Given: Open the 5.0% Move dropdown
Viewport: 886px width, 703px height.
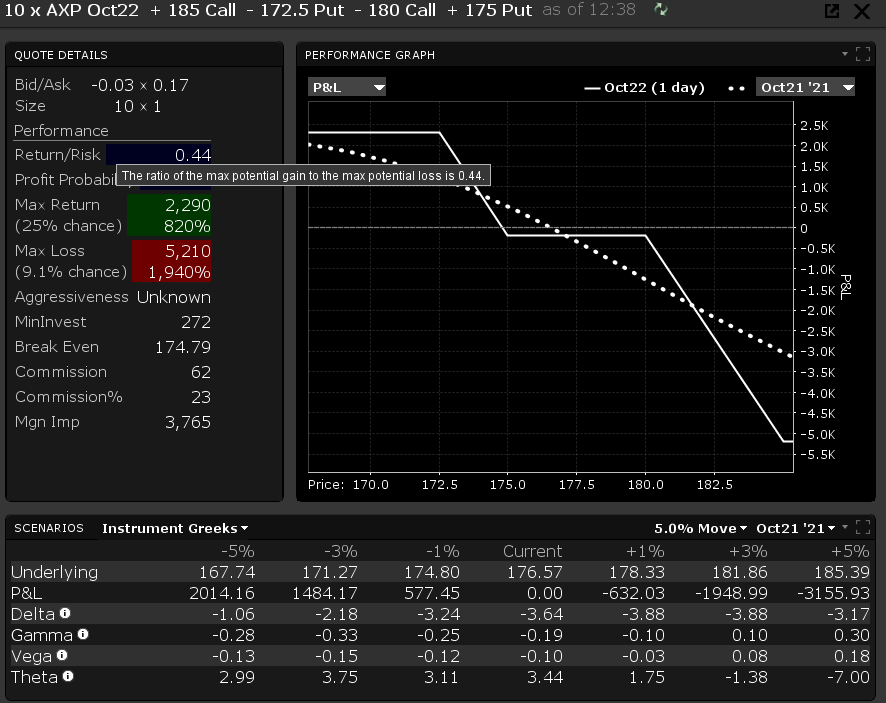Looking at the screenshot, I should coord(701,528).
